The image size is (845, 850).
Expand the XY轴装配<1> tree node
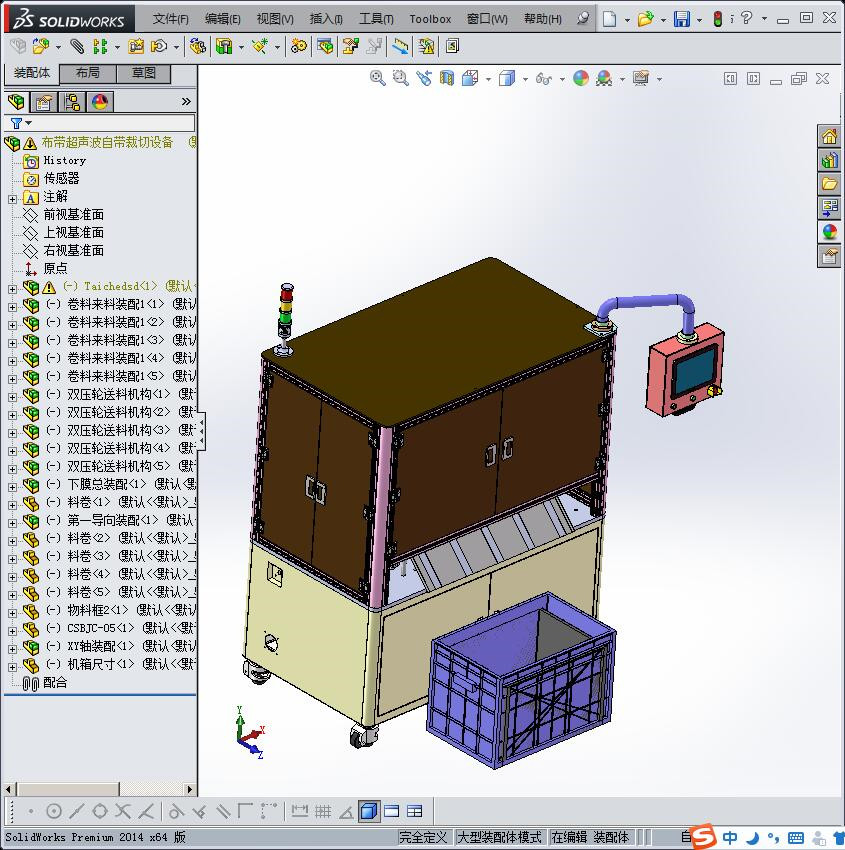pyautogui.click(x=12, y=649)
